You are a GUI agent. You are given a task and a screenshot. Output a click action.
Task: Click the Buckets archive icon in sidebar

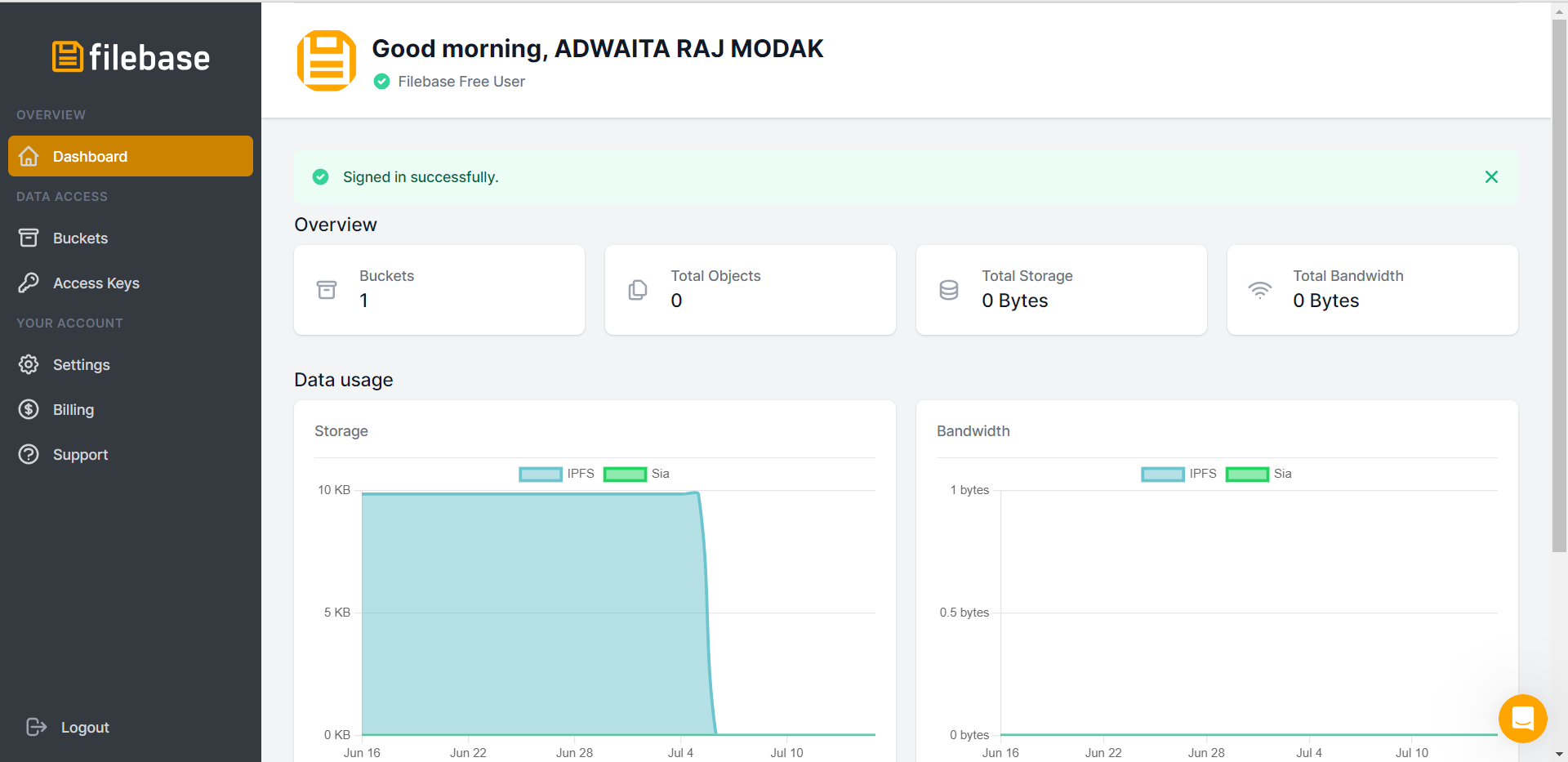tap(29, 238)
